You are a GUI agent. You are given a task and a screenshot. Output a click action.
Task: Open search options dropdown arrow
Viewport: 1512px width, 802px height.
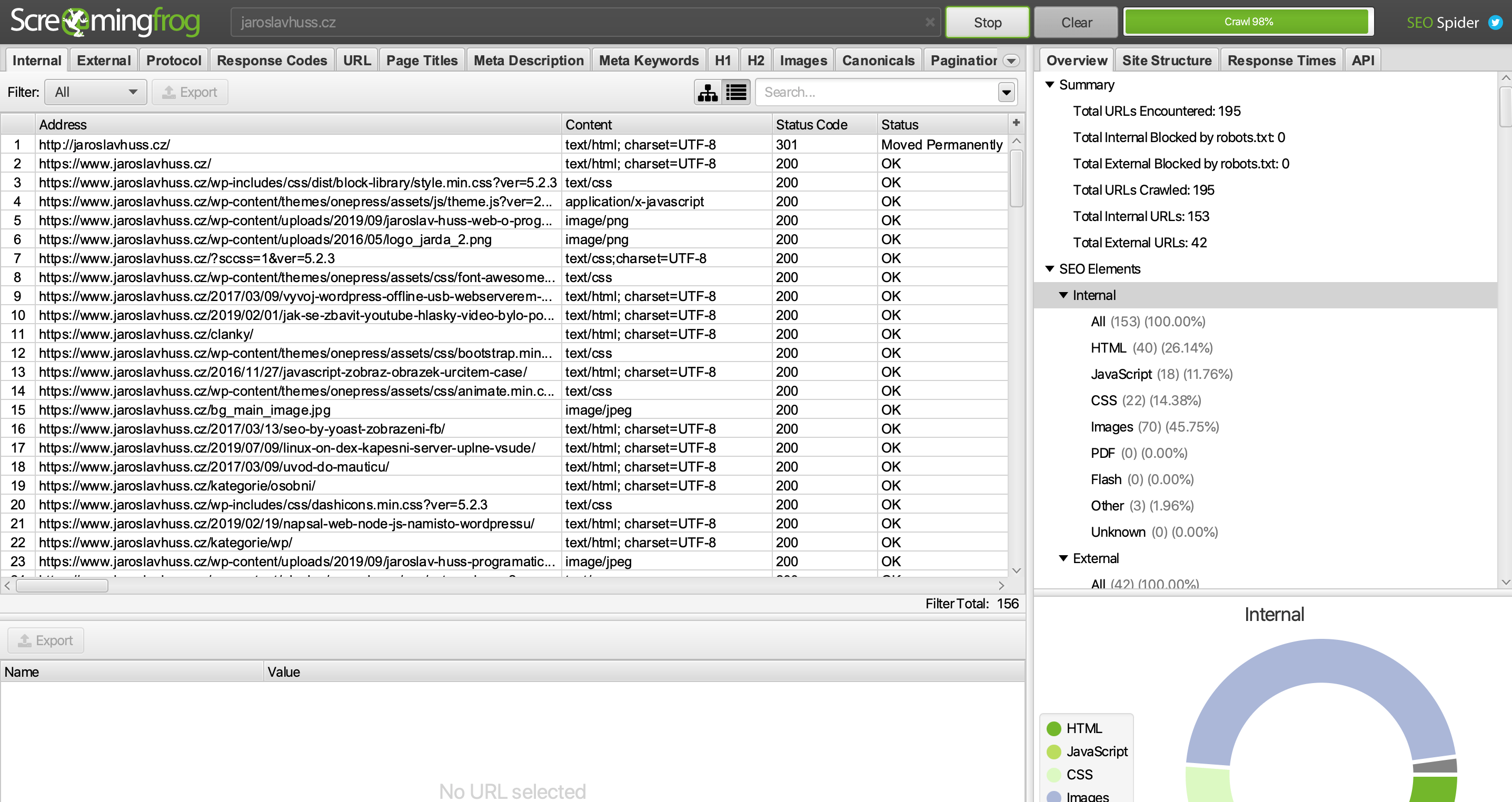click(1006, 92)
